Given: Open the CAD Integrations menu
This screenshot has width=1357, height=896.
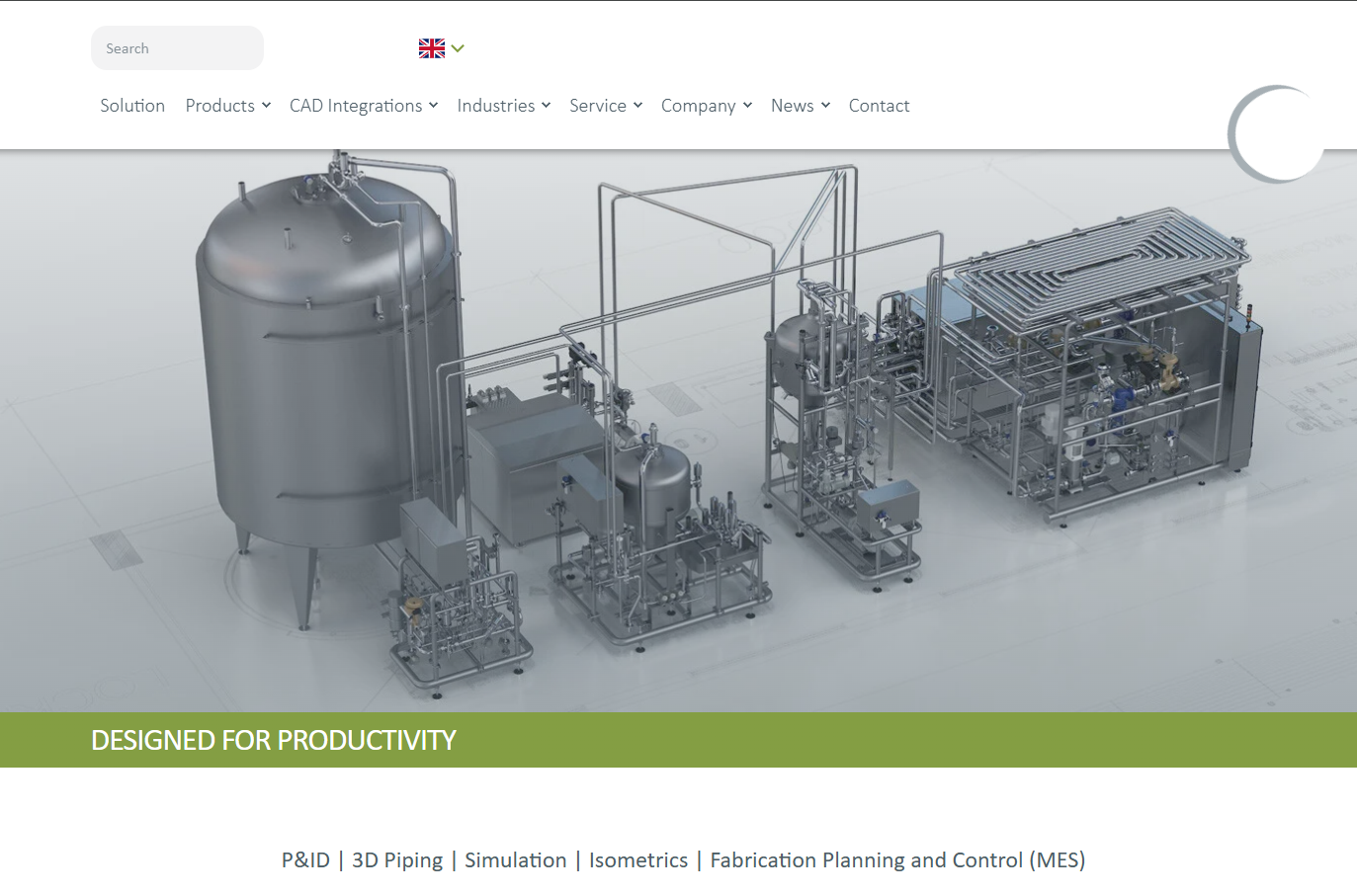Looking at the screenshot, I should [356, 106].
